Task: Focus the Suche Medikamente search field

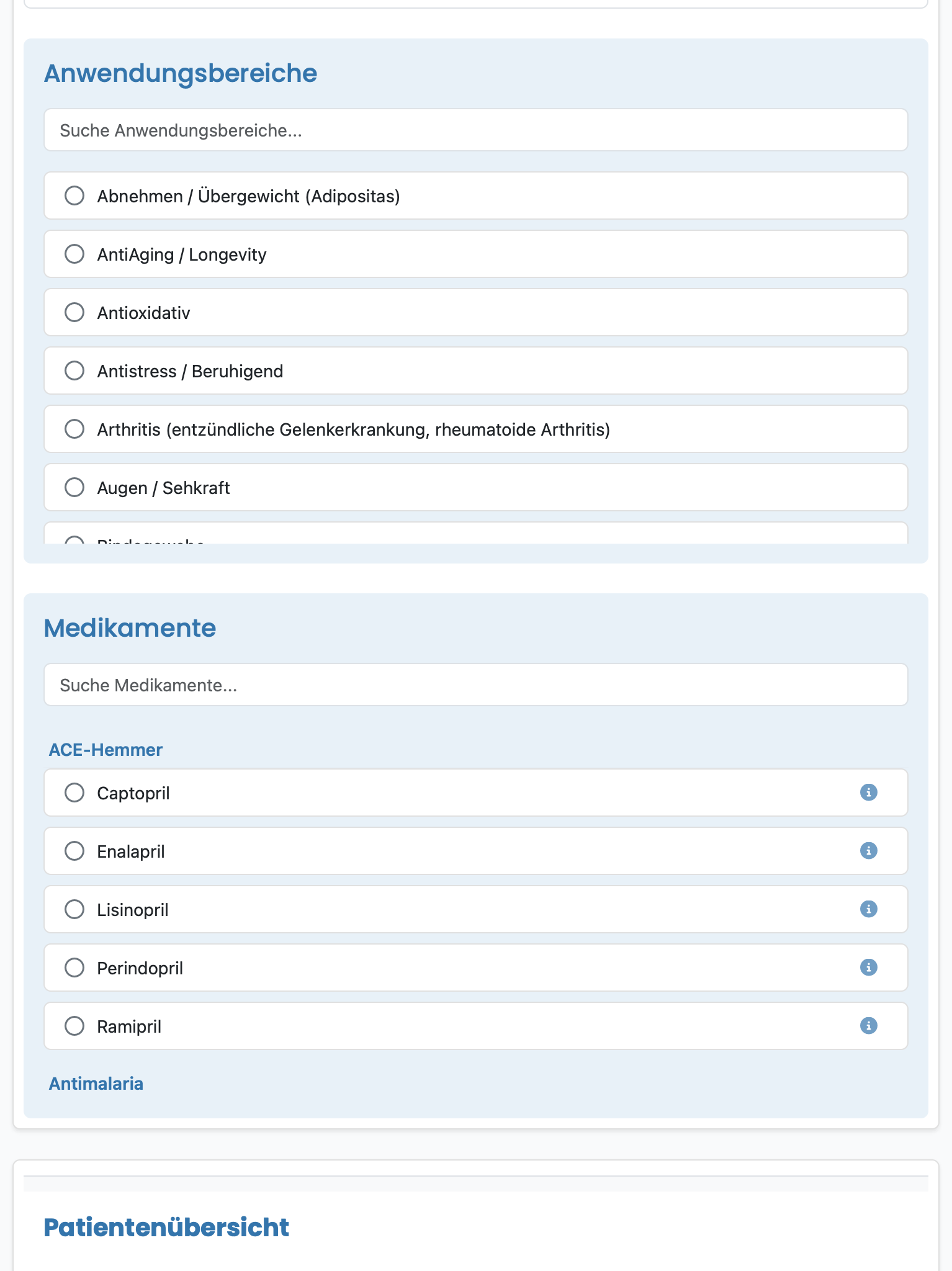Action: coord(475,685)
